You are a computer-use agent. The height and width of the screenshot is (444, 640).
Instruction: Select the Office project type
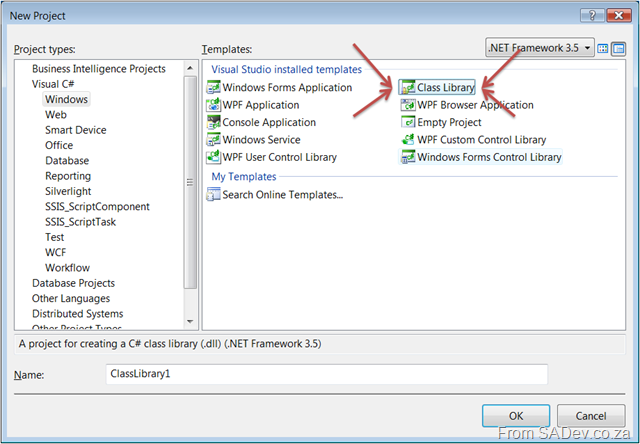point(59,145)
